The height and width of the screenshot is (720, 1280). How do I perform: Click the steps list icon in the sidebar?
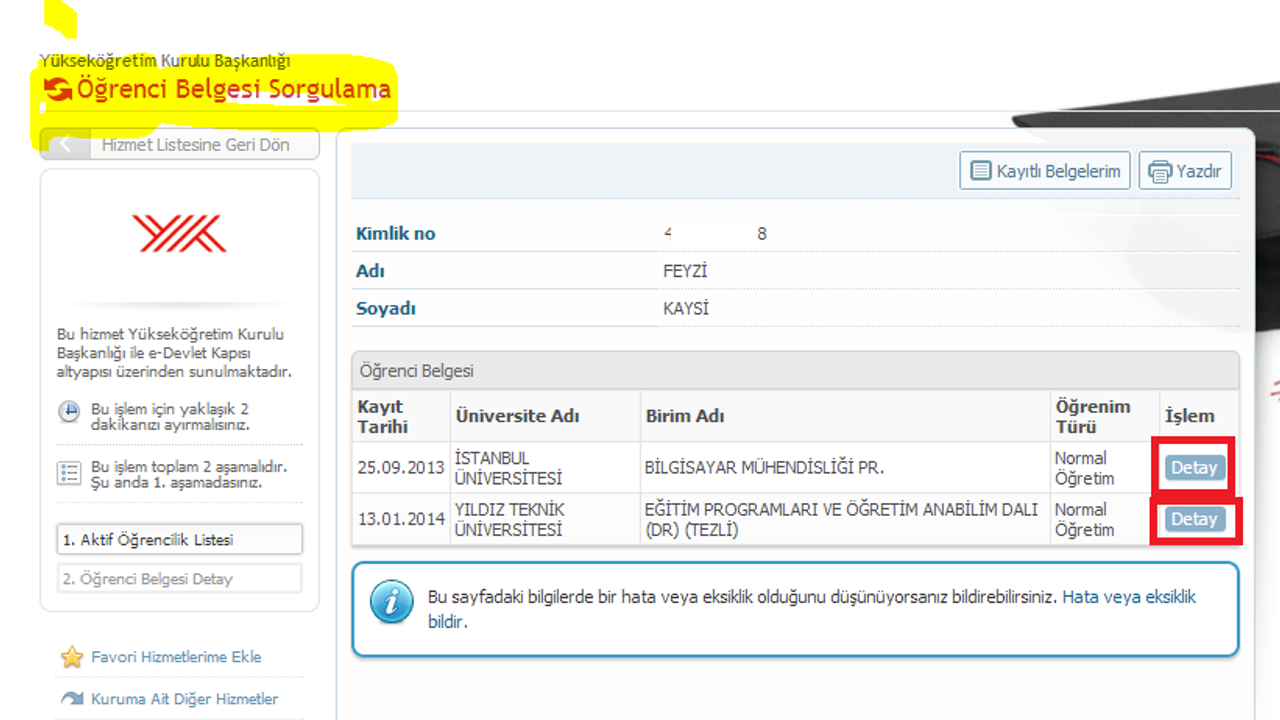tap(69, 472)
